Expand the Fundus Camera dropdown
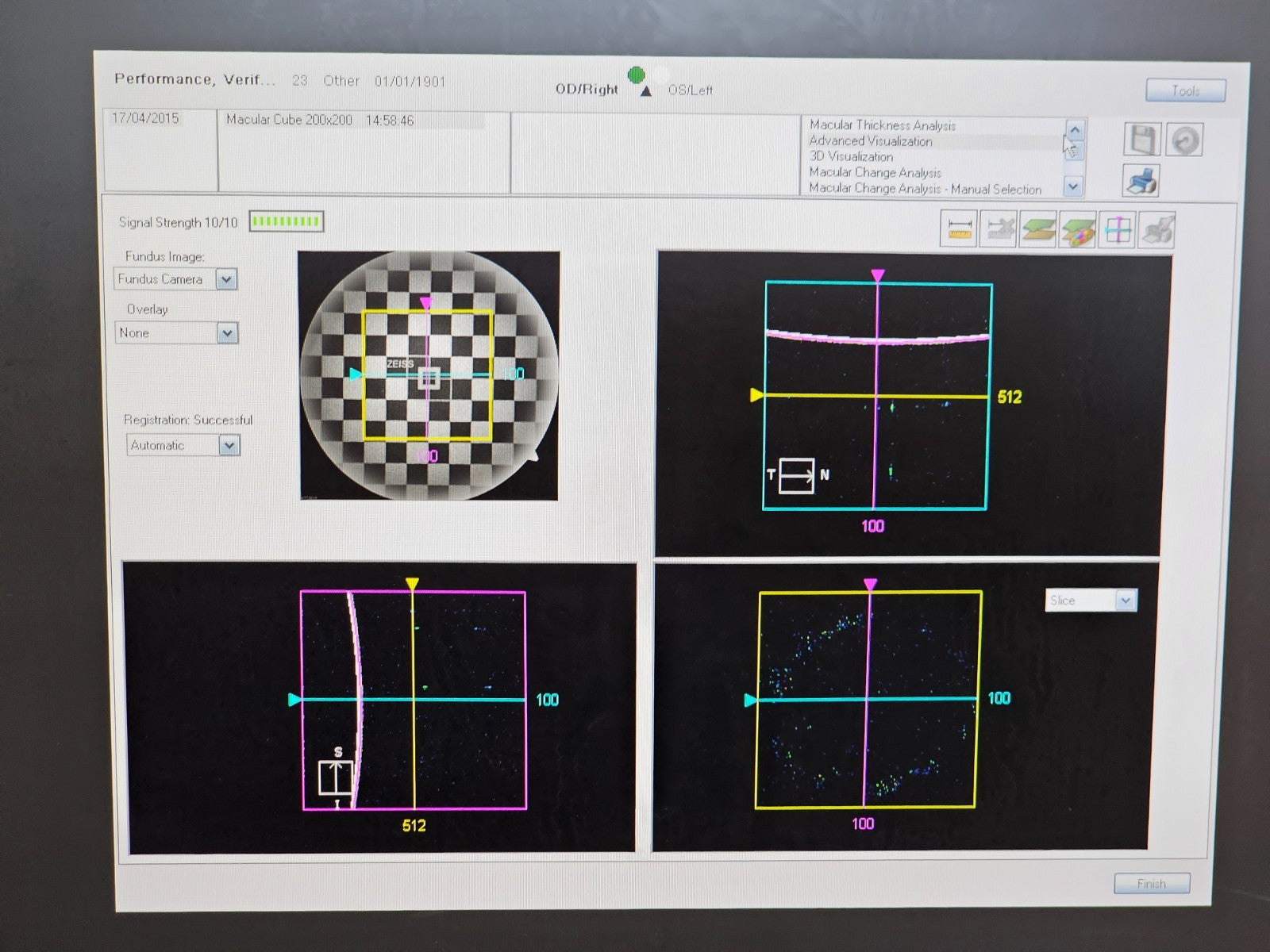This screenshot has width=1270, height=952. point(226,279)
